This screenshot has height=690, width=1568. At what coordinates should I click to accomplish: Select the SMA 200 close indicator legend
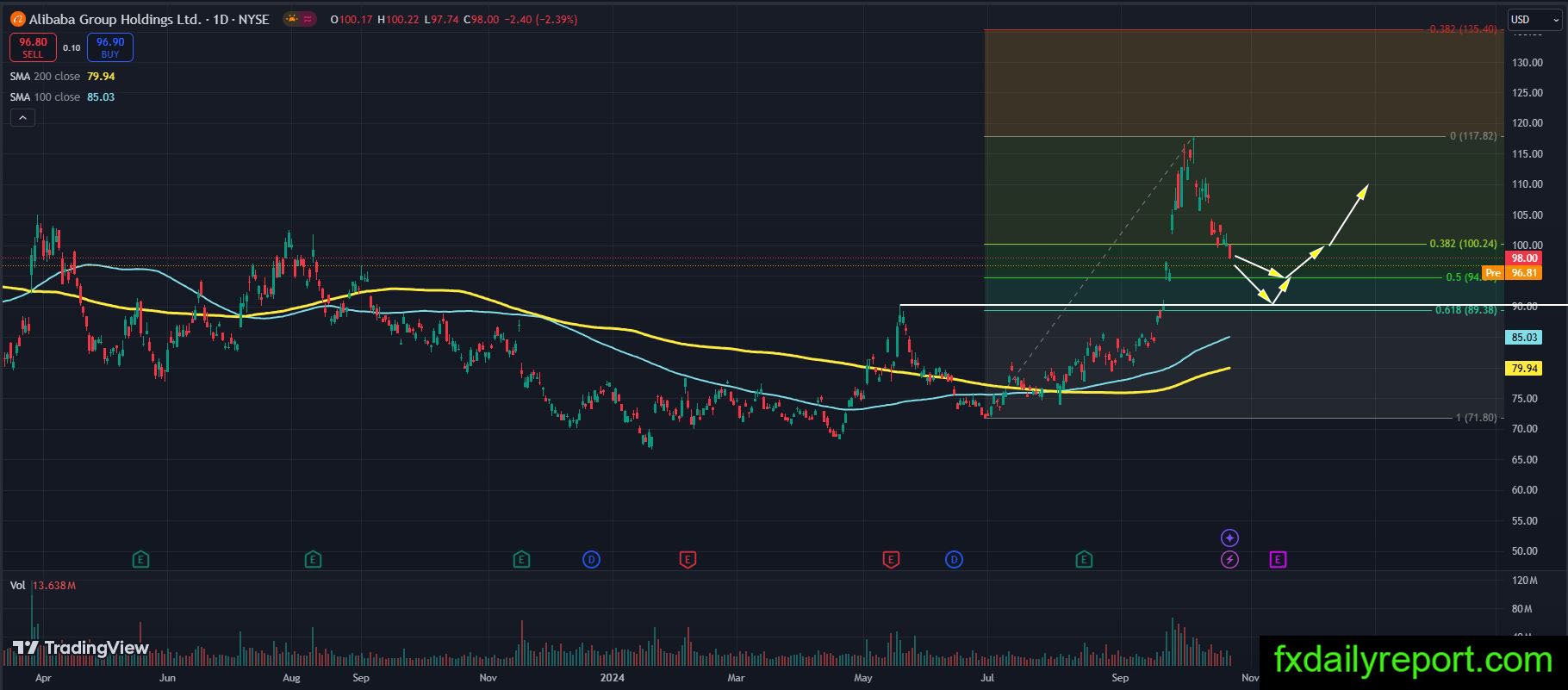click(62, 77)
